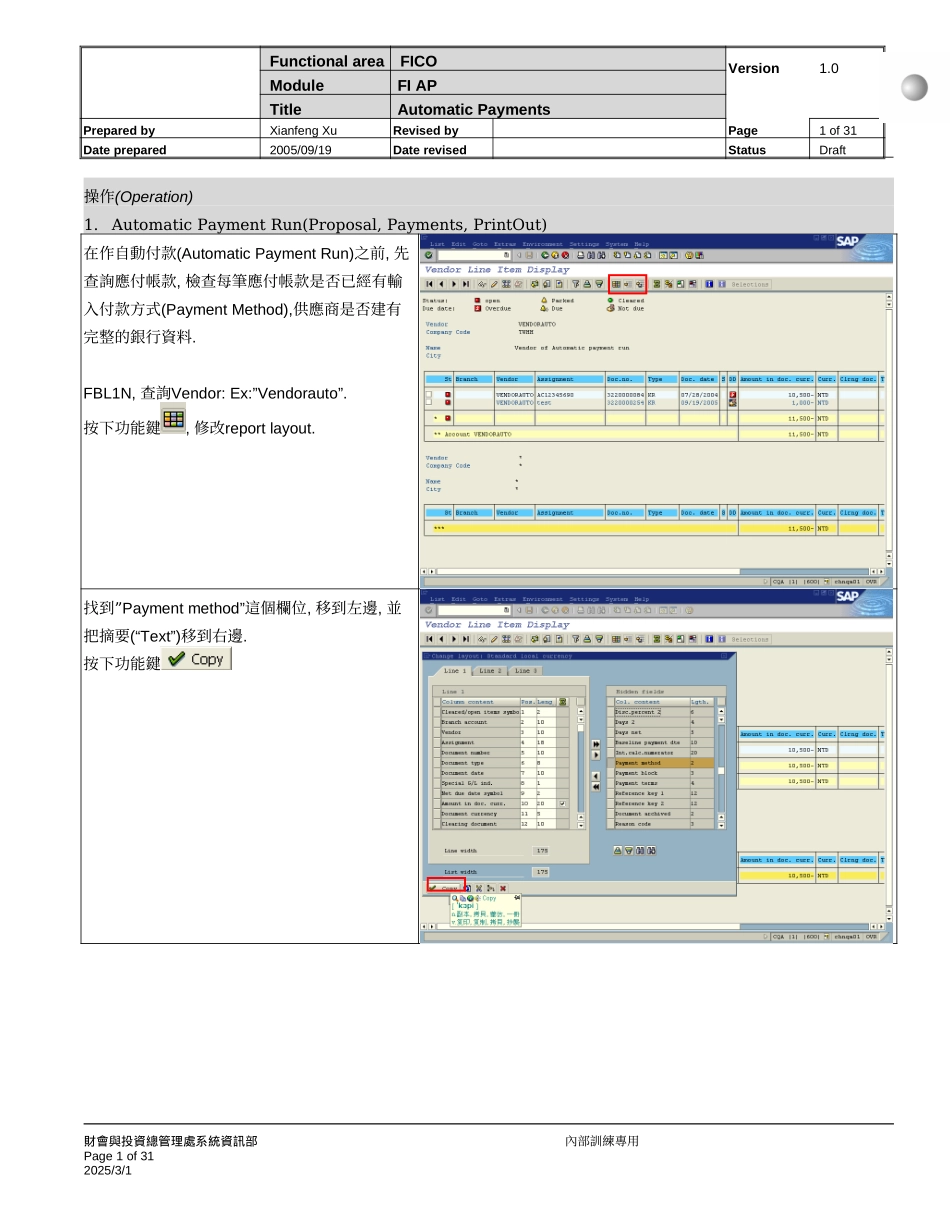Jump to last page icon in top screenshot
This screenshot has height=1230, width=950.
(466, 284)
